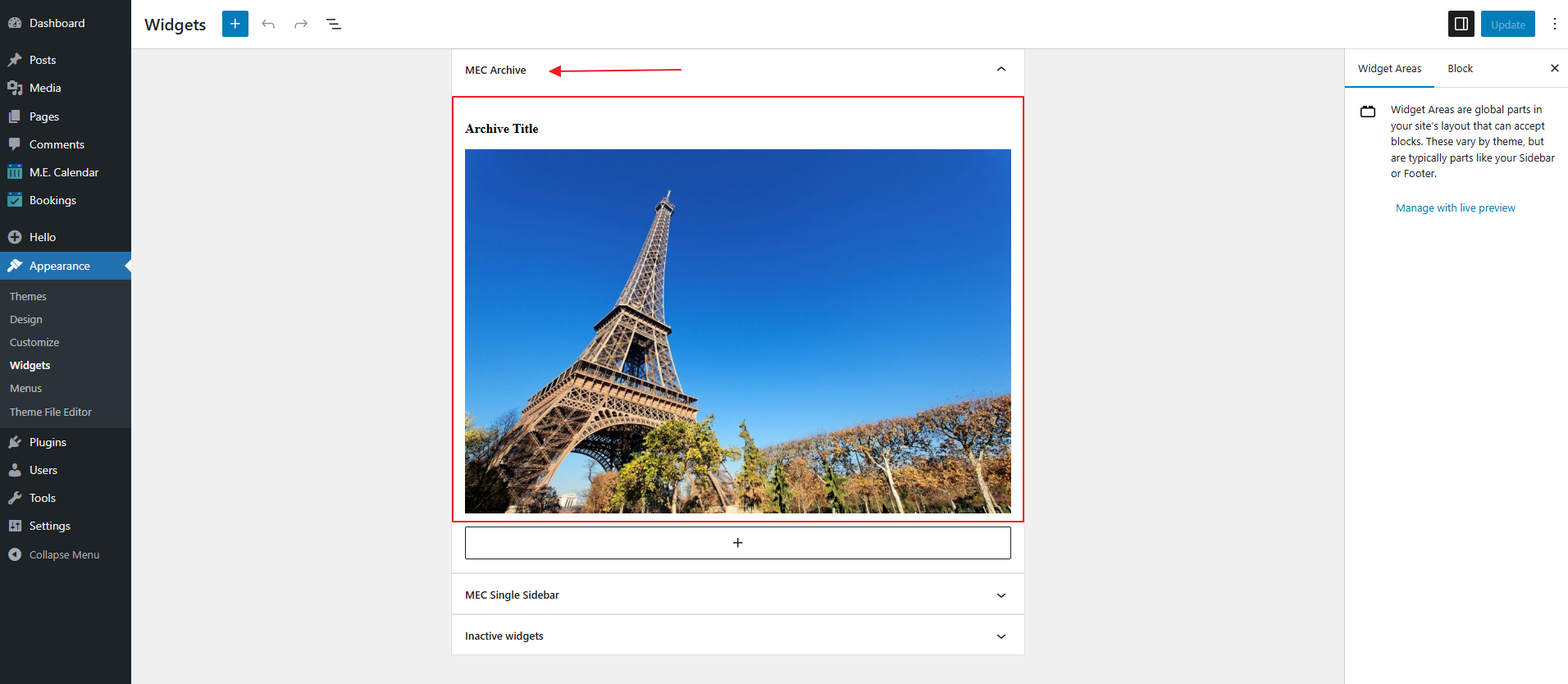
Task: Go to Plugins in the sidebar
Action: pyautogui.click(x=48, y=442)
